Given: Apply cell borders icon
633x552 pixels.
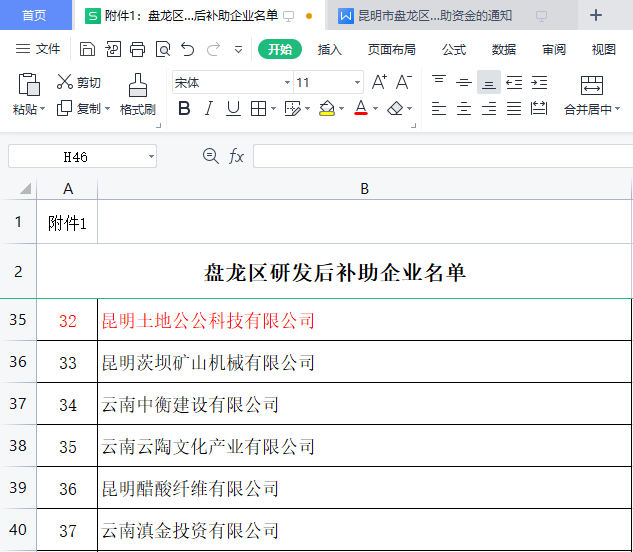Looking at the screenshot, I should [x=258, y=108].
